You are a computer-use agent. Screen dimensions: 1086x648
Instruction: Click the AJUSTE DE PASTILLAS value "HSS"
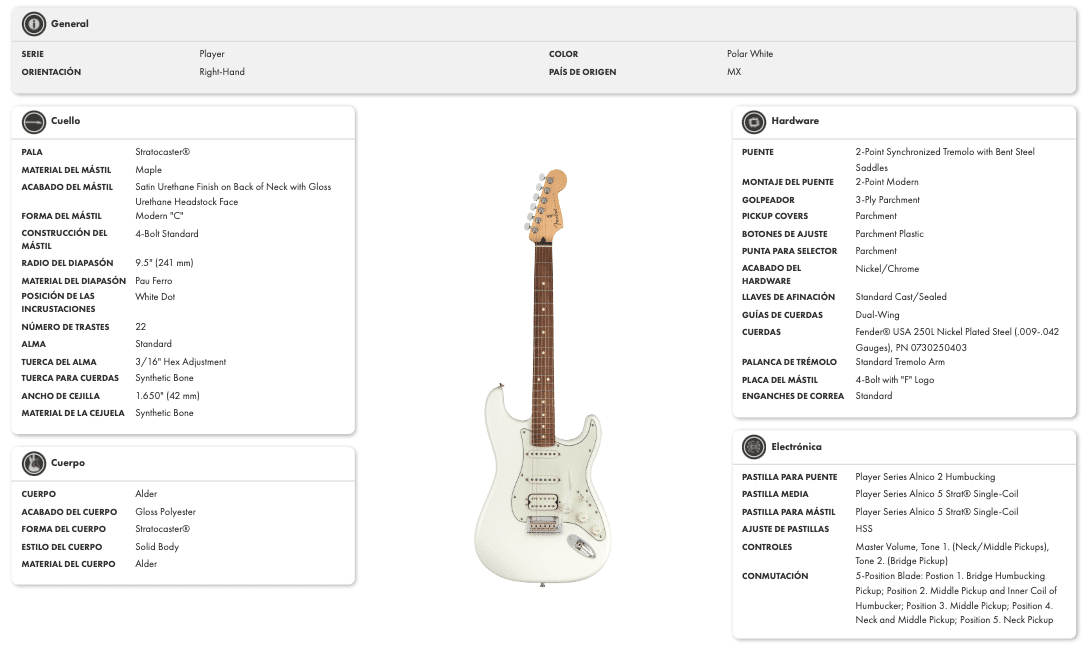click(x=864, y=529)
